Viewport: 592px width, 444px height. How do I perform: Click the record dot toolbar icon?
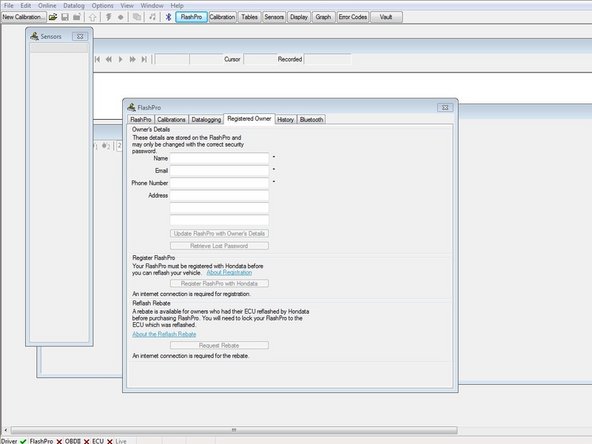pyautogui.click(x=120, y=17)
